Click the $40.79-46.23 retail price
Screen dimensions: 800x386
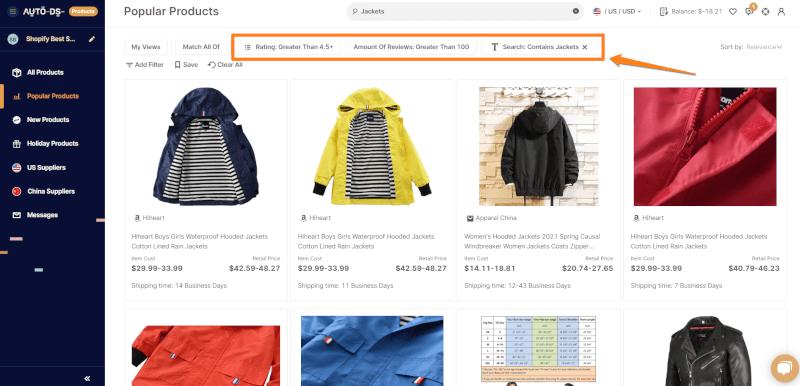click(754, 268)
